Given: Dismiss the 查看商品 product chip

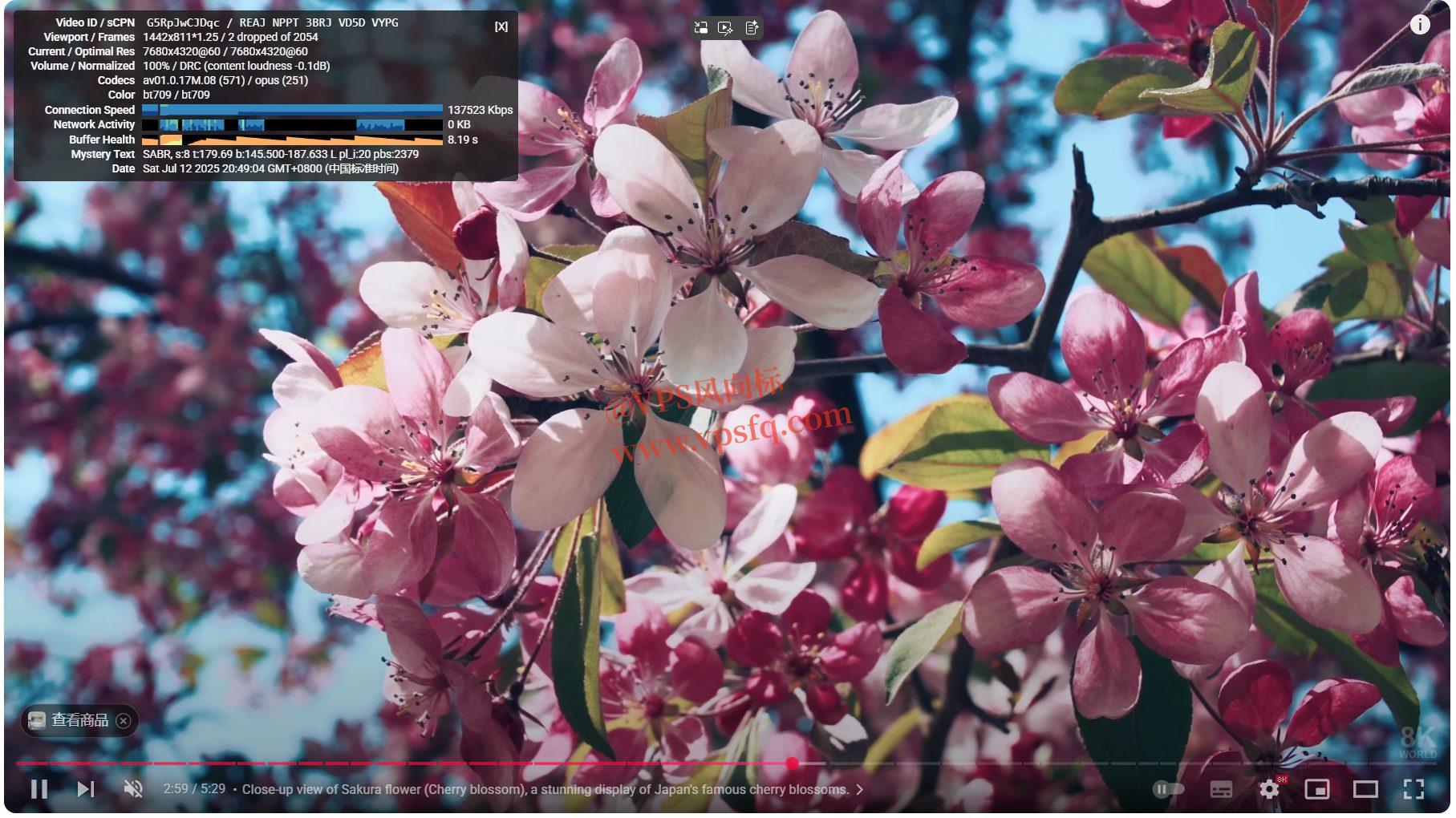Looking at the screenshot, I should coord(123,721).
